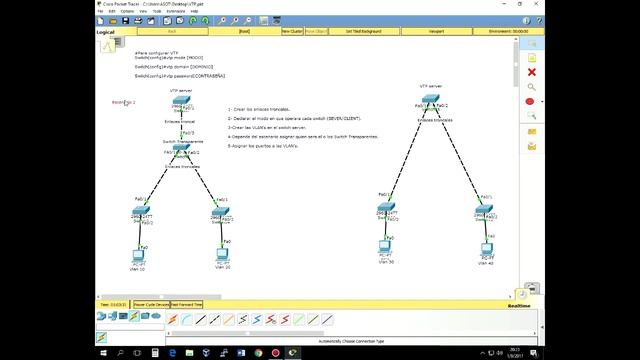Pick the black zigzag Phone cable
Viewport: 640px width, 360px height.
click(243, 319)
